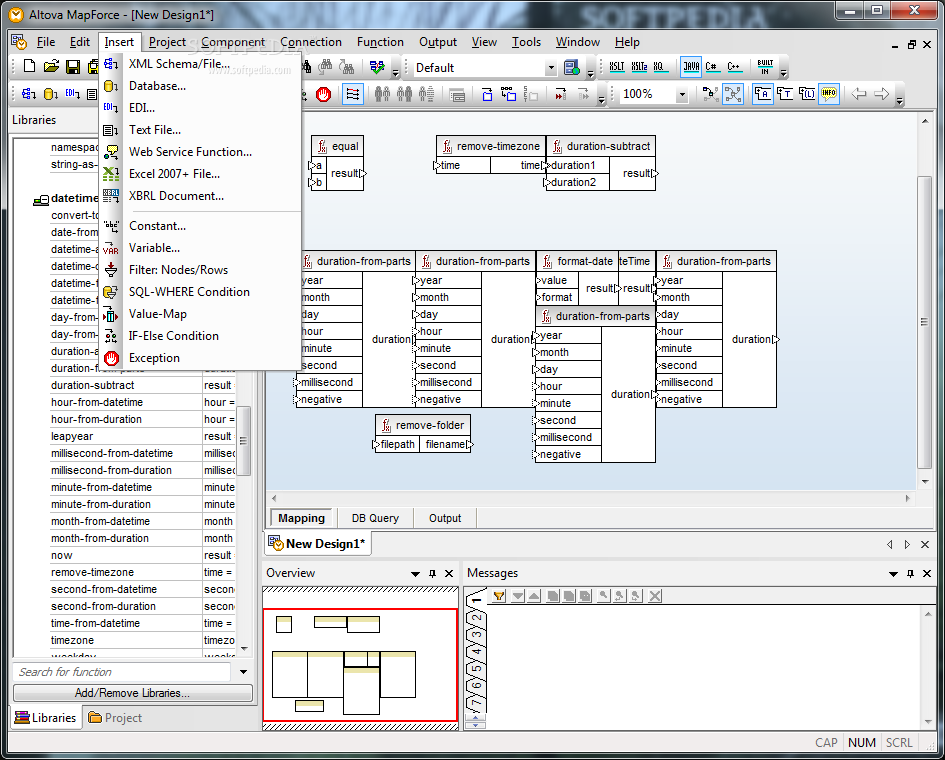The height and width of the screenshot is (760, 945).
Task: Choose XML Schema/File... from Insert menu
Action: 201,64
